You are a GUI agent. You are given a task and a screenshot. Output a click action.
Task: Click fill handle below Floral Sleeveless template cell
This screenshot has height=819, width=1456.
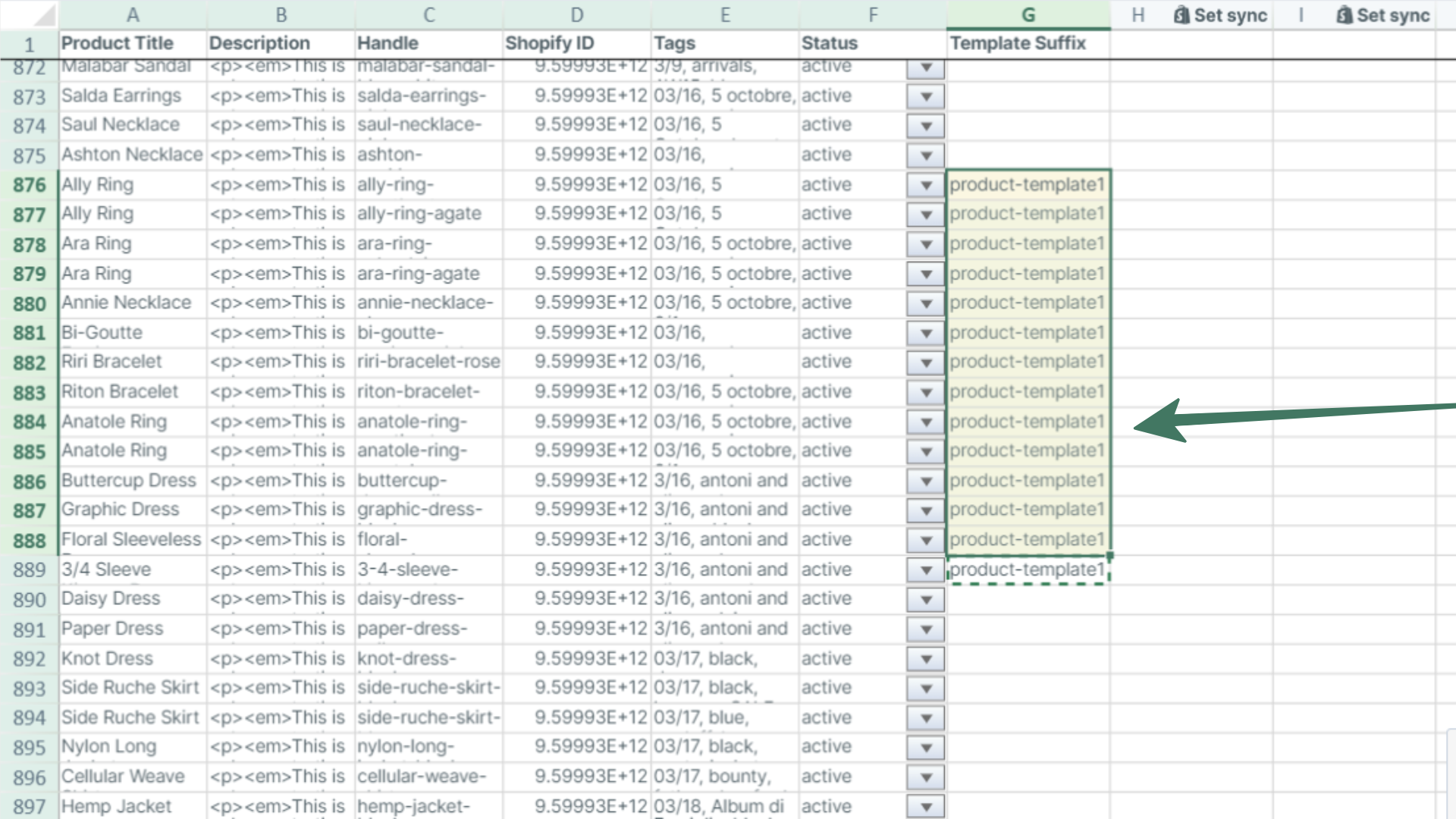(1109, 555)
